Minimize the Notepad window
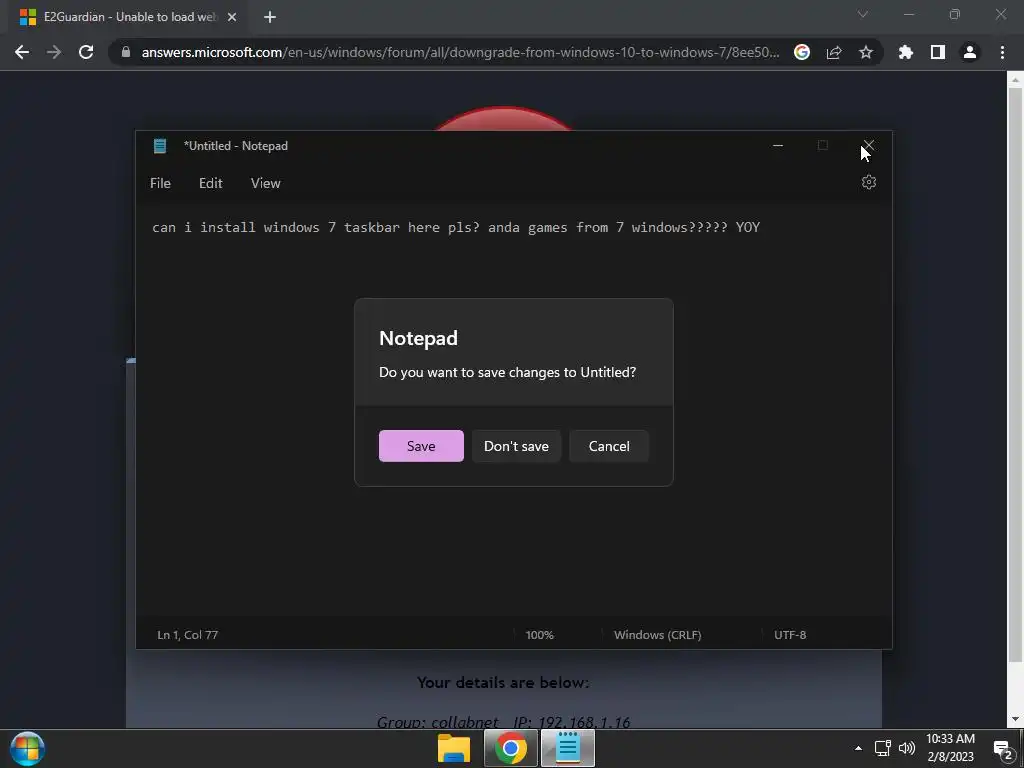Image resolution: width=1024 pixels, height=768 pixels. point(778,146)
